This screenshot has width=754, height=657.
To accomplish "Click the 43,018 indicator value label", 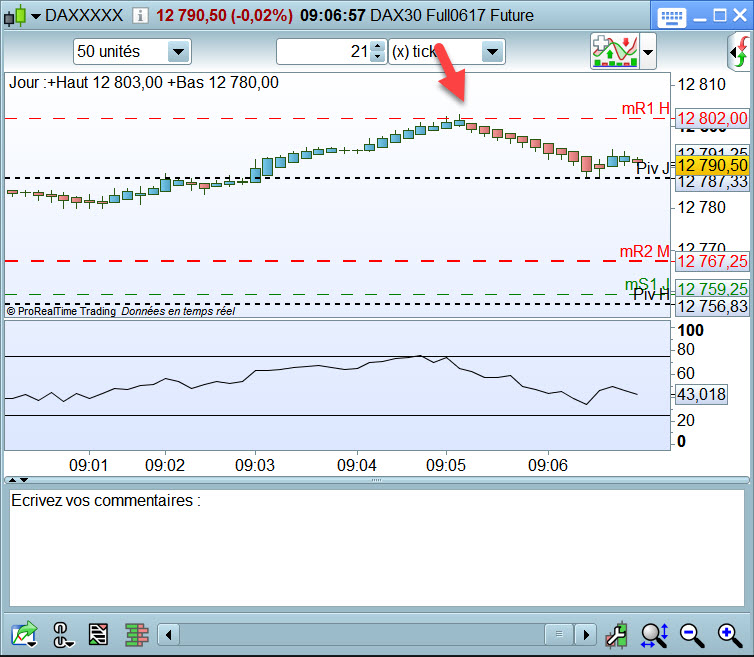I will pyautogui.click(x=702, y=394).
